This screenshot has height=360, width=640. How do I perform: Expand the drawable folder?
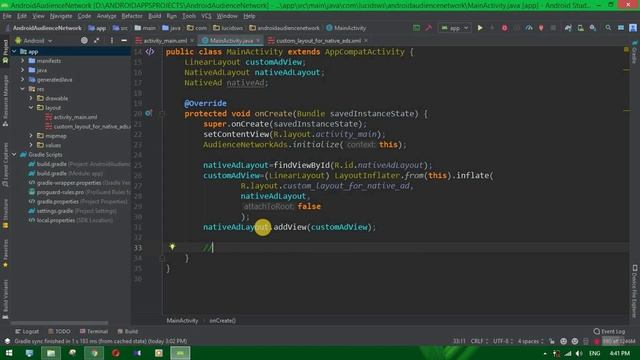point(31,98)
